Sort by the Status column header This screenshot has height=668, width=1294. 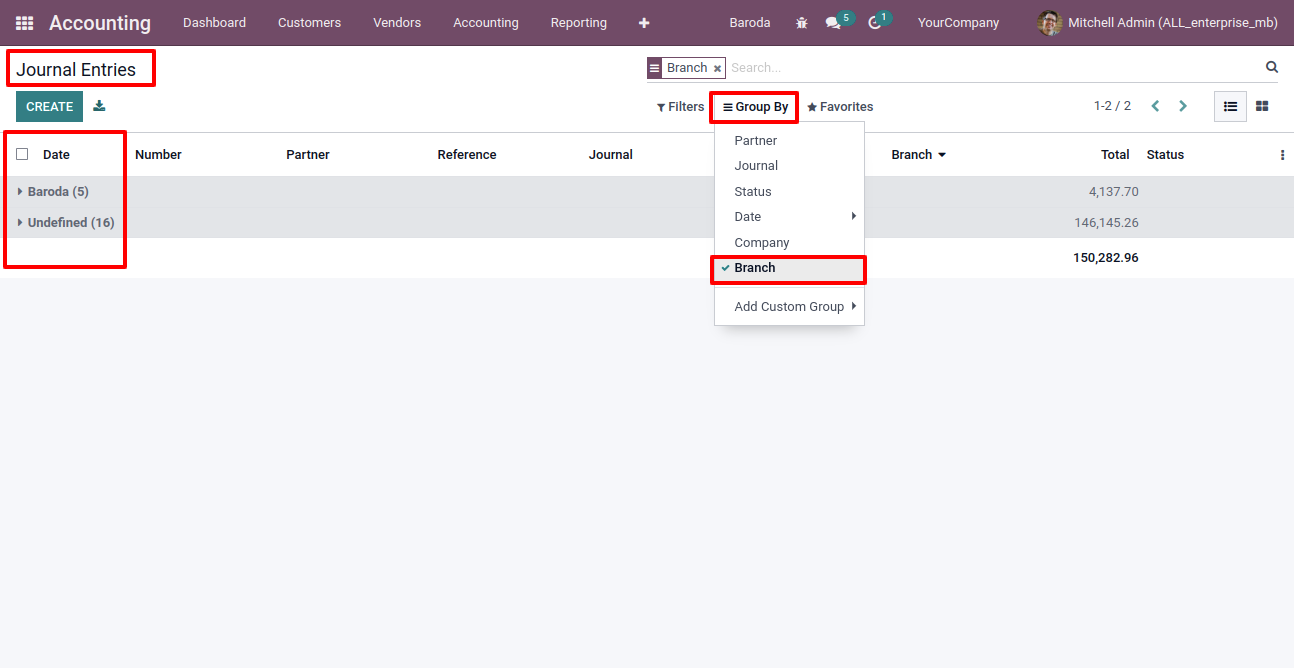tap(1165, 155)
